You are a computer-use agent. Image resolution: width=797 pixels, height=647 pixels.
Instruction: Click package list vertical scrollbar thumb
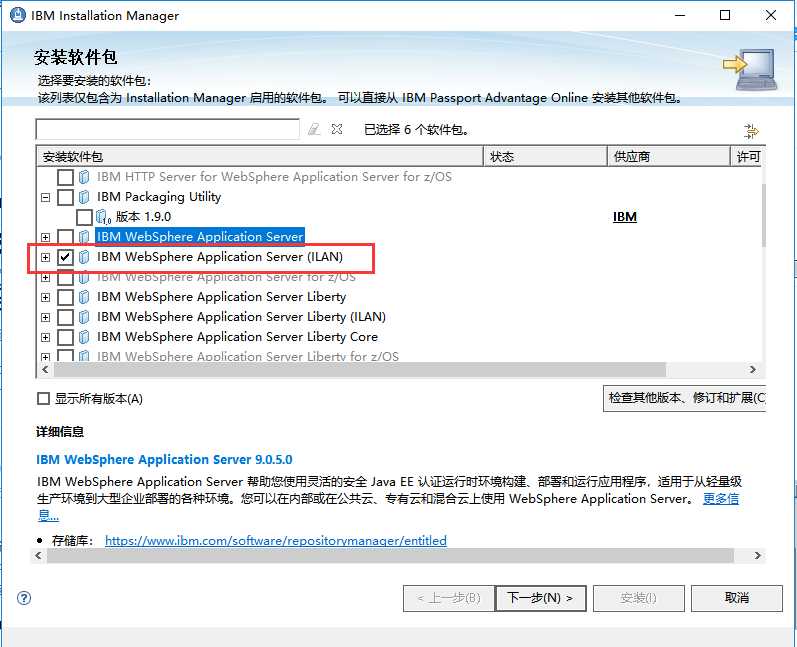[x=763, y=215]
